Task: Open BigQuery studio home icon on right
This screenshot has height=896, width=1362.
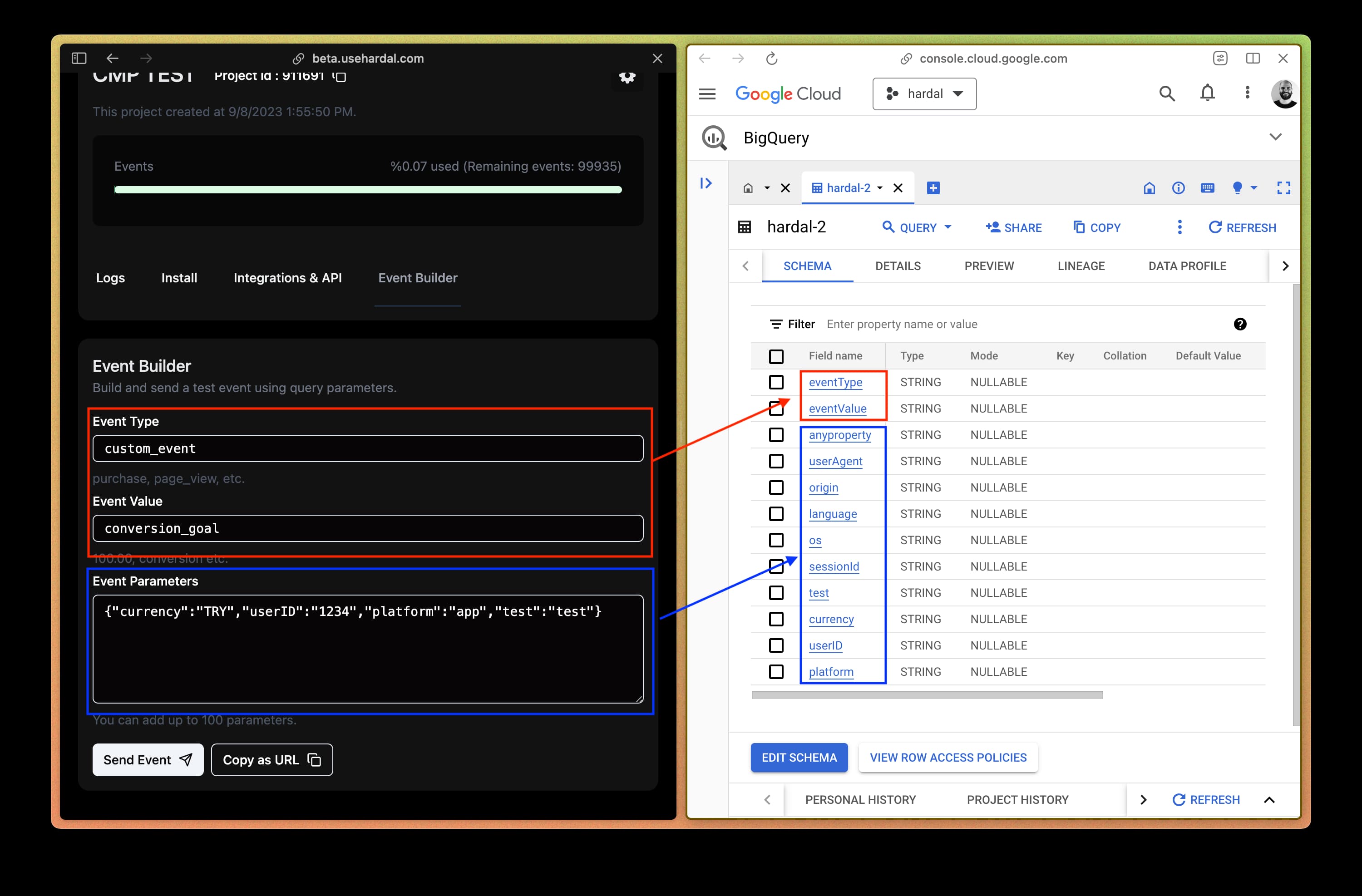Action: tap(1149, 188)
